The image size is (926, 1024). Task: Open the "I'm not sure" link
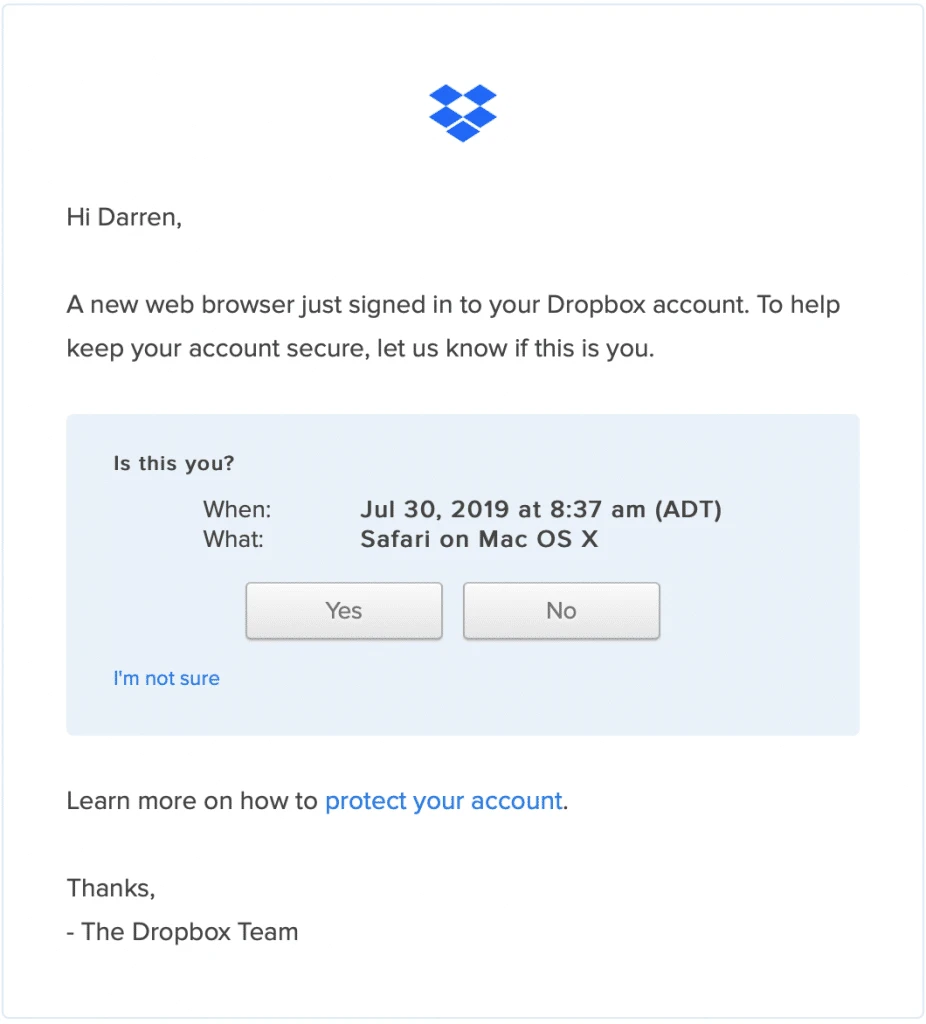(166, 678)
